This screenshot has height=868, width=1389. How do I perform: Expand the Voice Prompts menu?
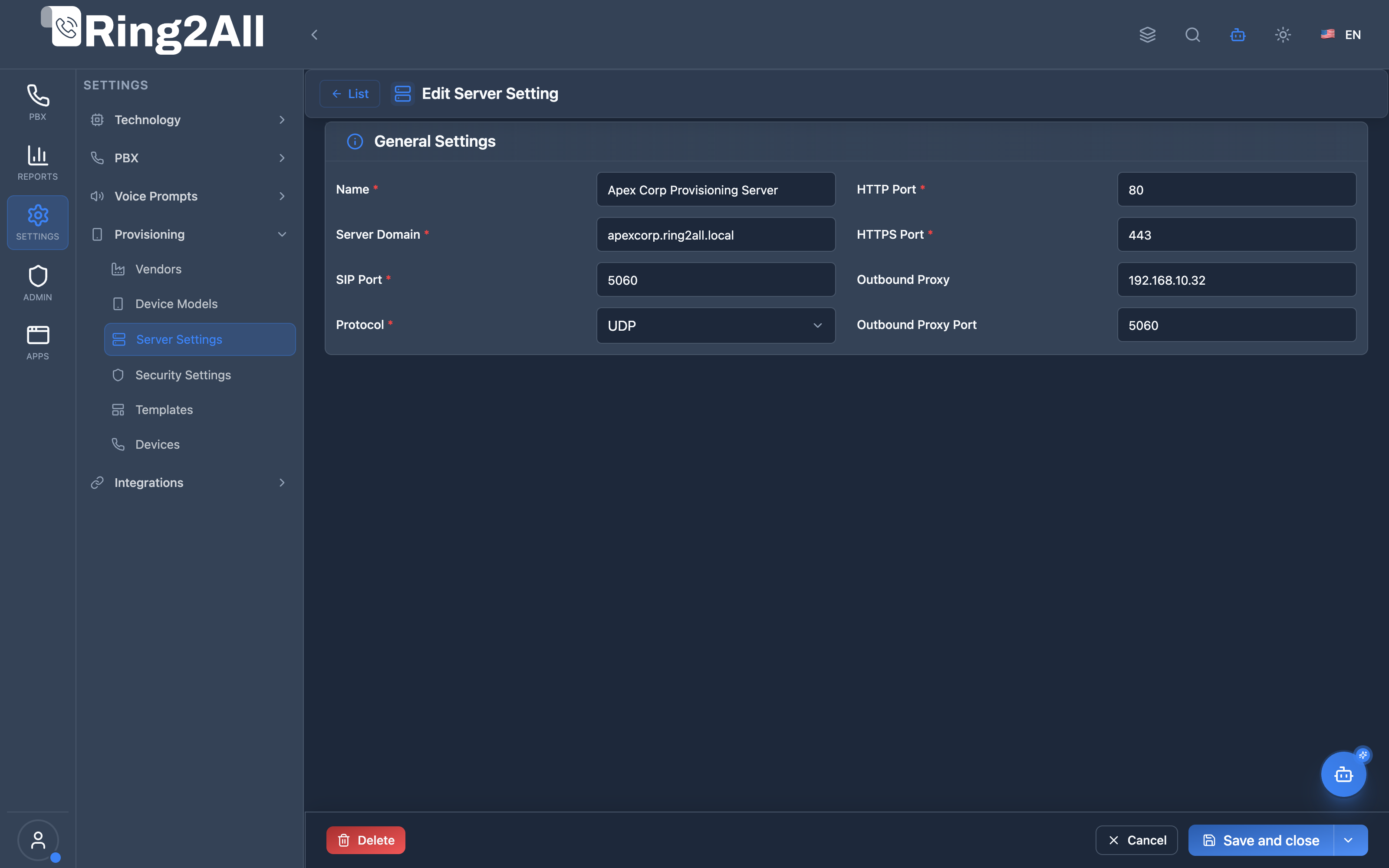pyautogui.click(x=188, y=196)
